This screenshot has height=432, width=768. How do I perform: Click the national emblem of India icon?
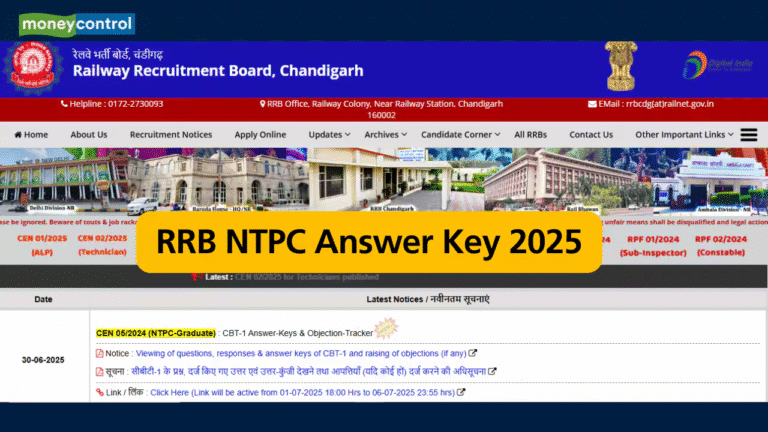tap(621, 66)
